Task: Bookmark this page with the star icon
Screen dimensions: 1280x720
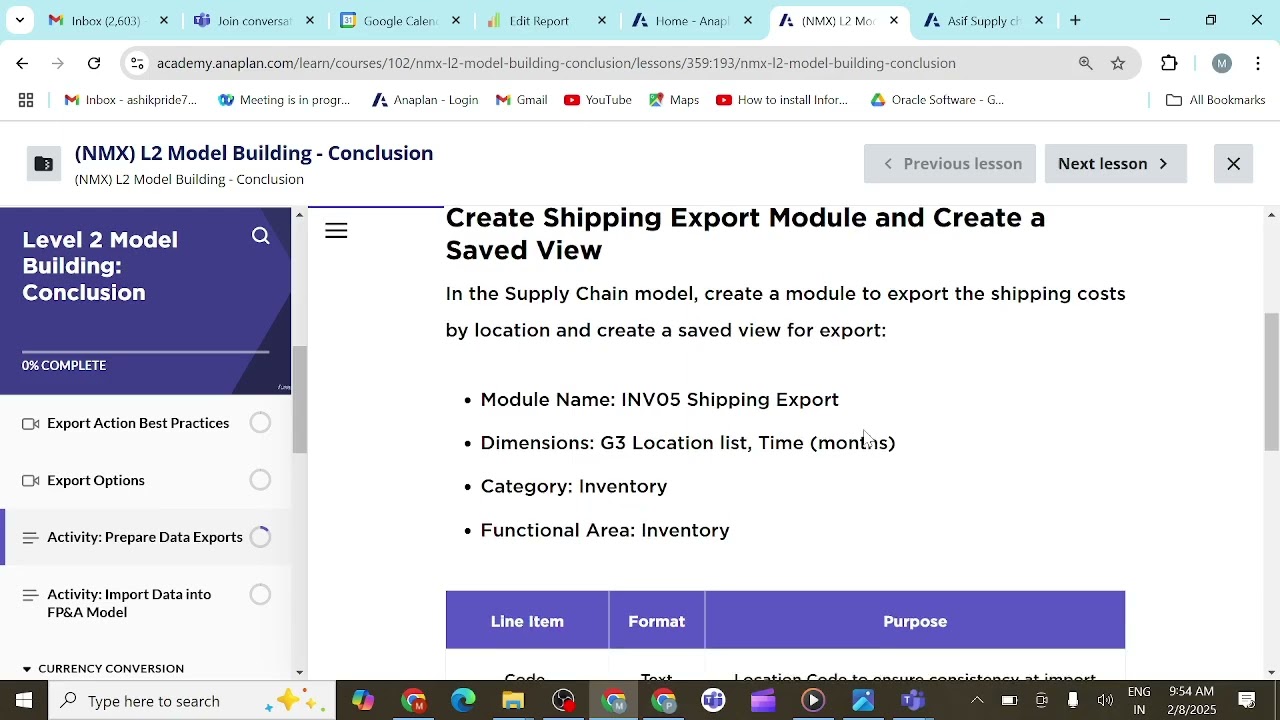Action: coord(1118,63)
